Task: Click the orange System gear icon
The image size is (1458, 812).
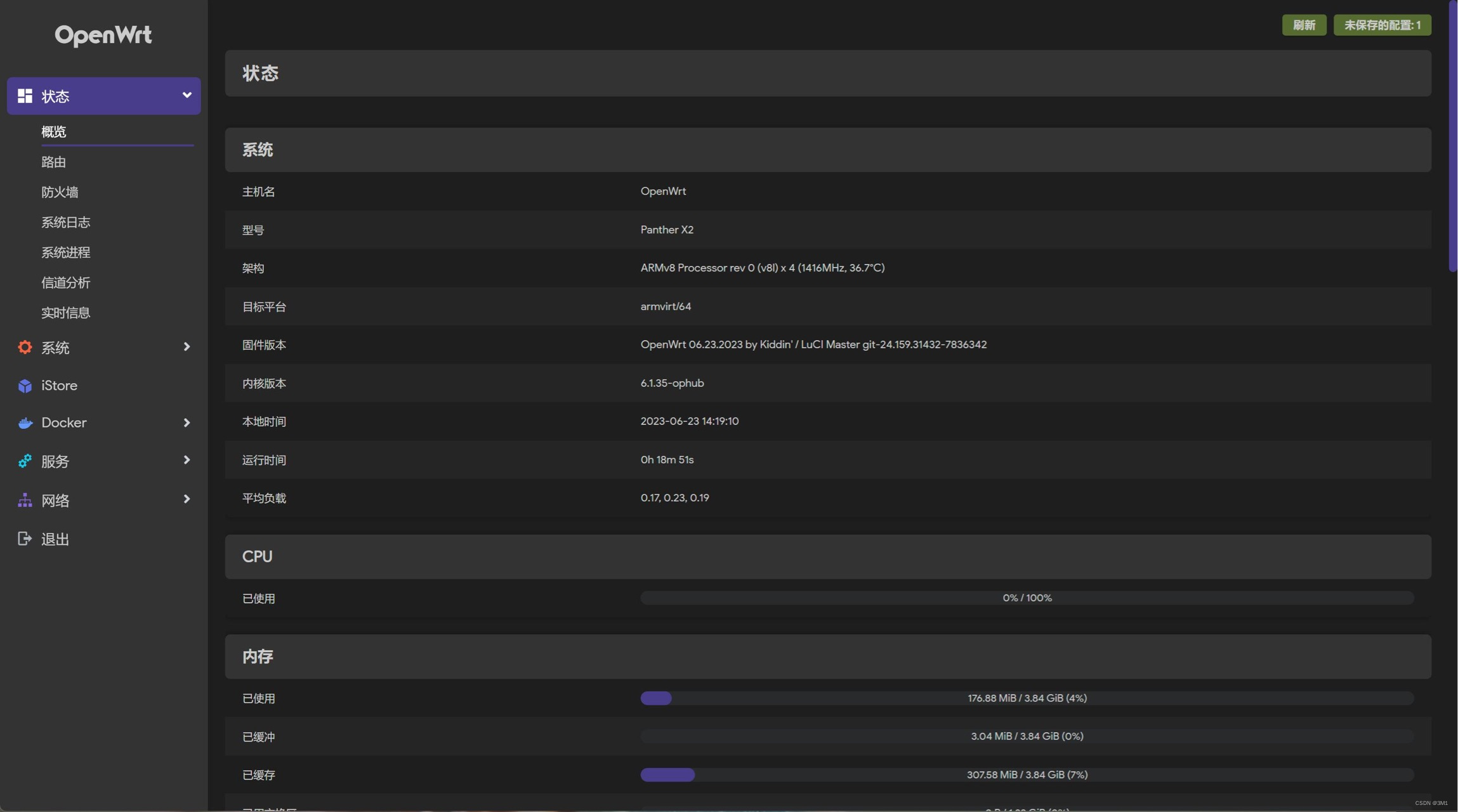Action: (x=25, y=347)
